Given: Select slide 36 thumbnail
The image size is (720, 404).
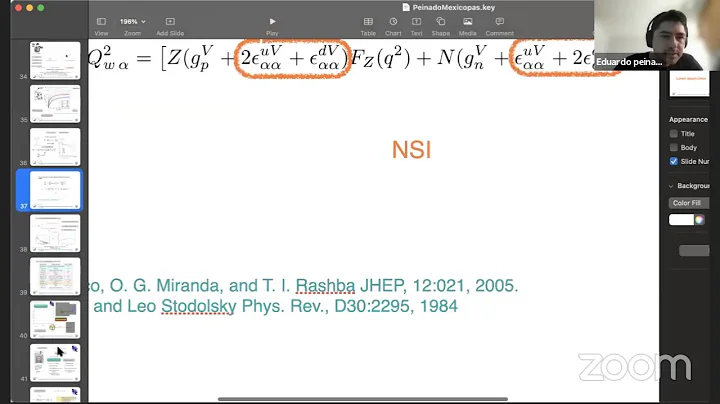Looking at the screenshot, I should pyautogui.click(x=55, y=147).
